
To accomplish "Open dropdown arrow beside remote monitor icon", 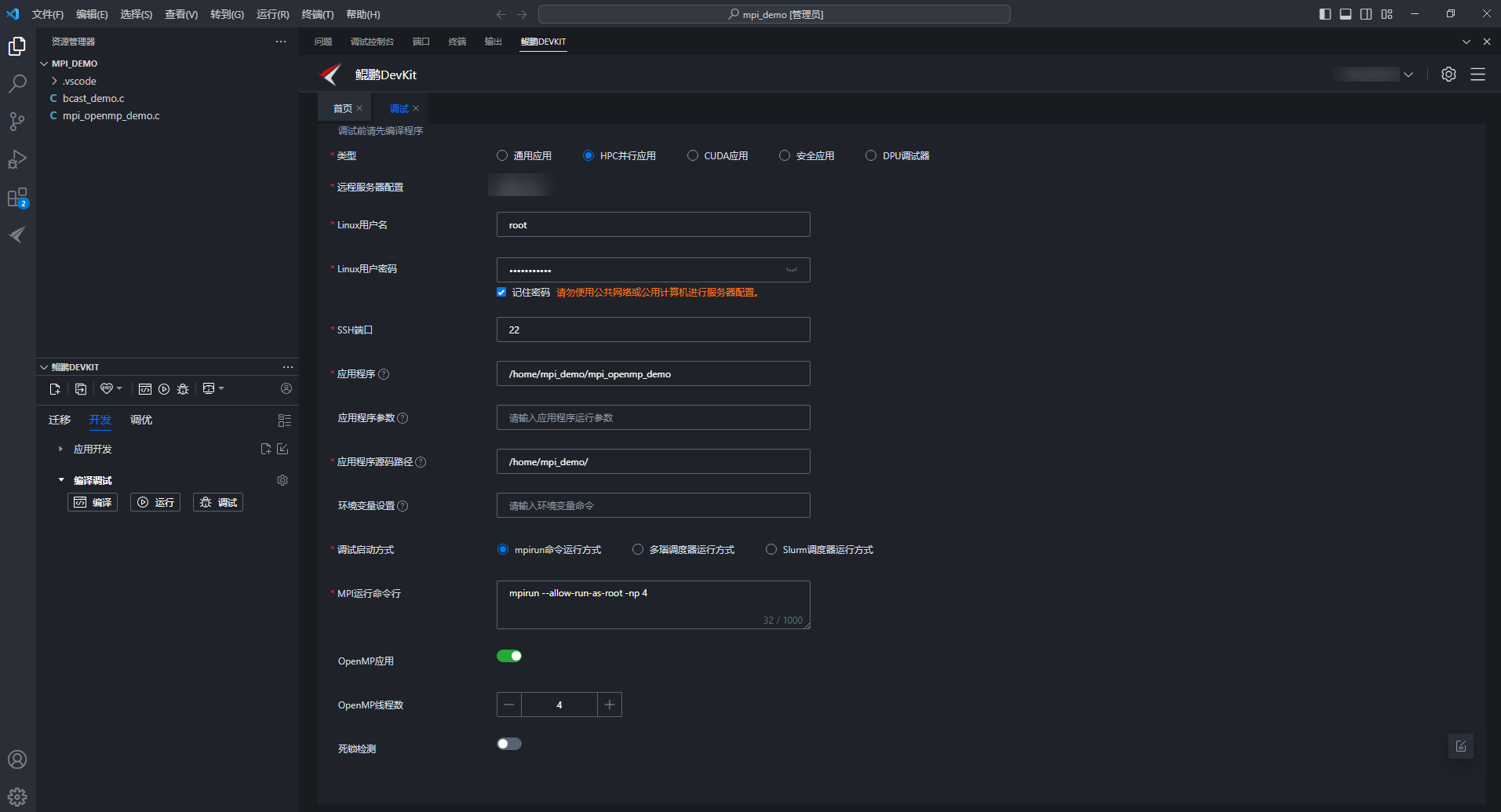I will coord(221,388).
